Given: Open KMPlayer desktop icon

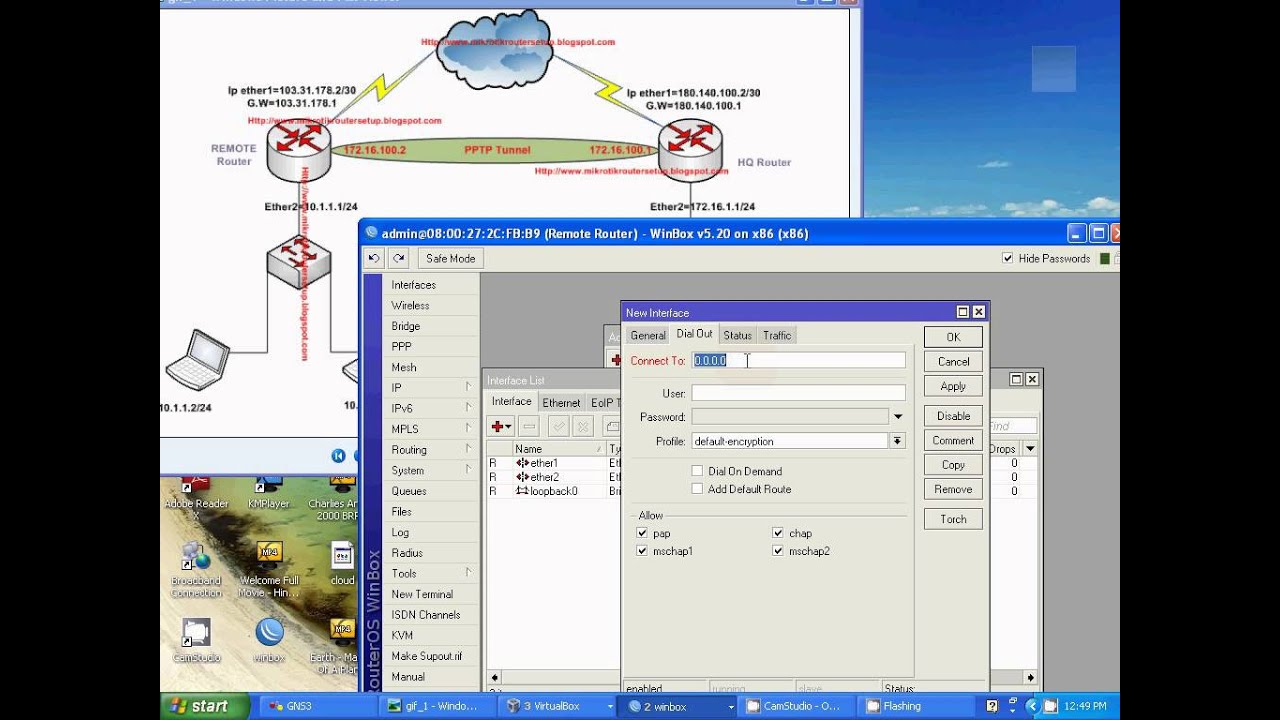Looking at the screenshot, I should 268,486.
